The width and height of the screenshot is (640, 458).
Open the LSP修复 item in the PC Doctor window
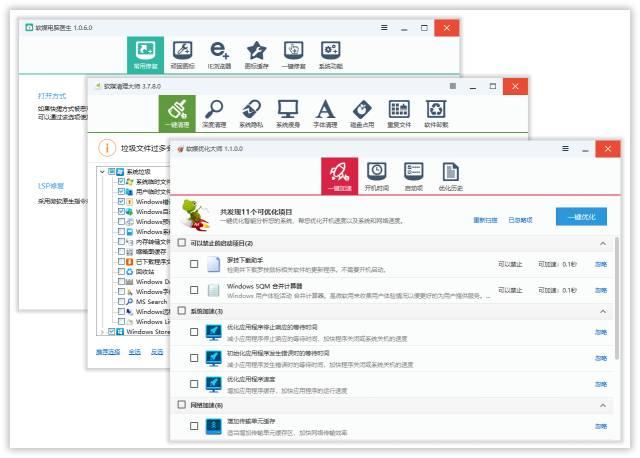click(51, 186)
